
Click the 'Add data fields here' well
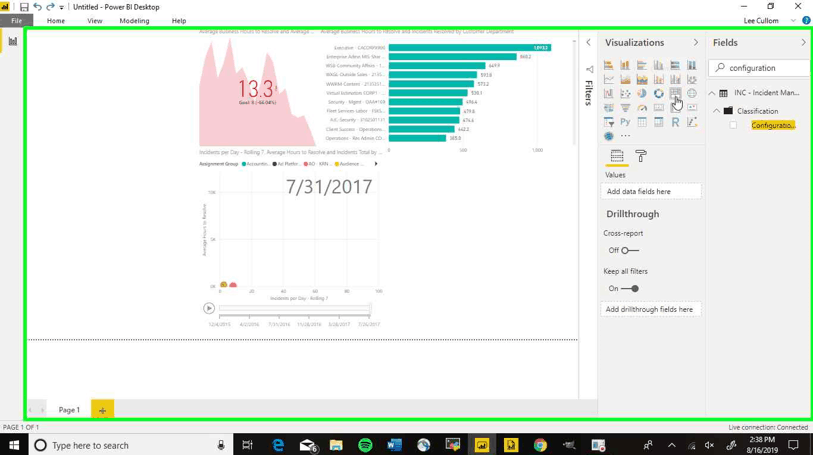pos(651,191)
